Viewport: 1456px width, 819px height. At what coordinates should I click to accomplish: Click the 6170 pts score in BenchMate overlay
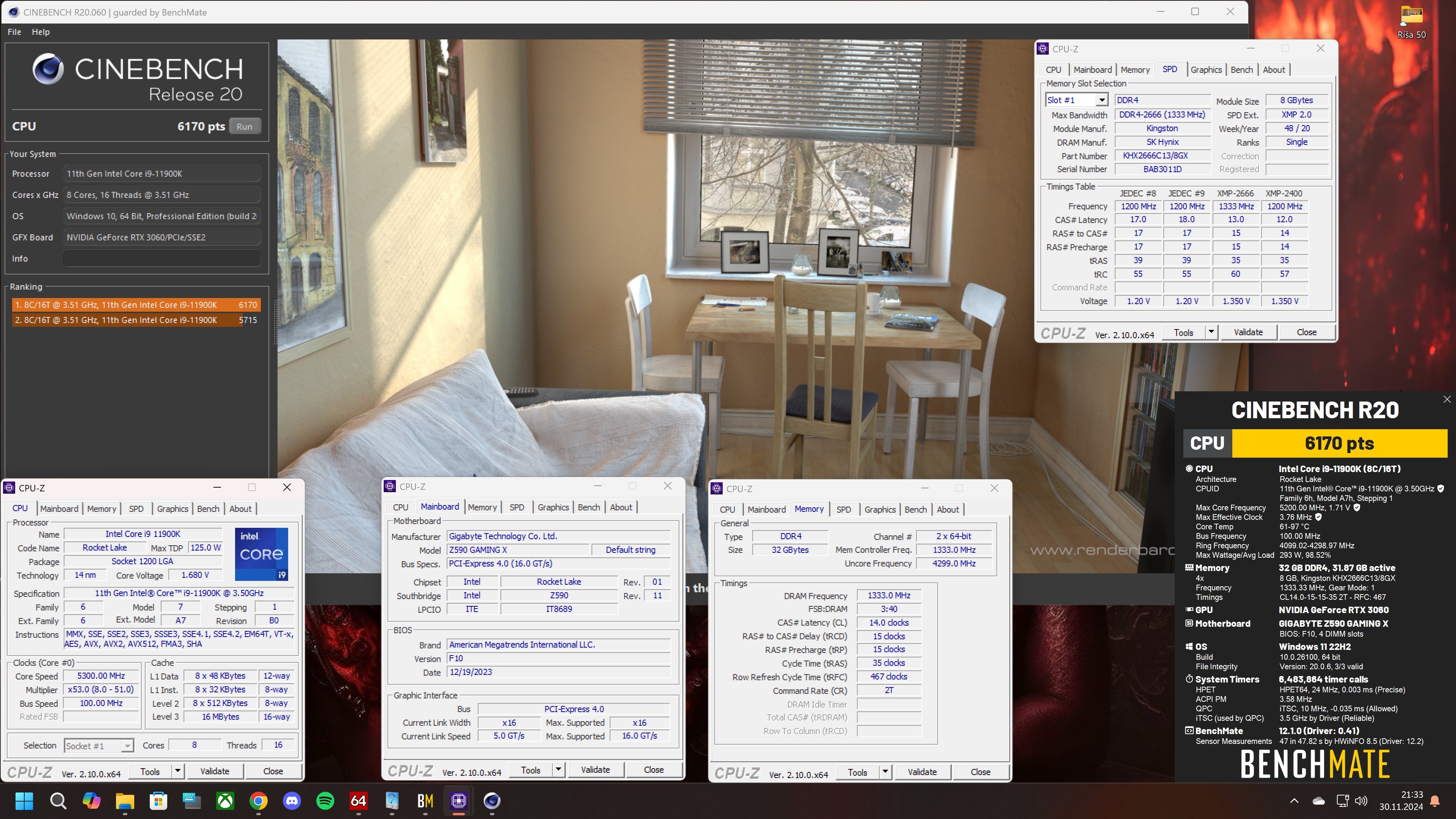coord(1339,443)
